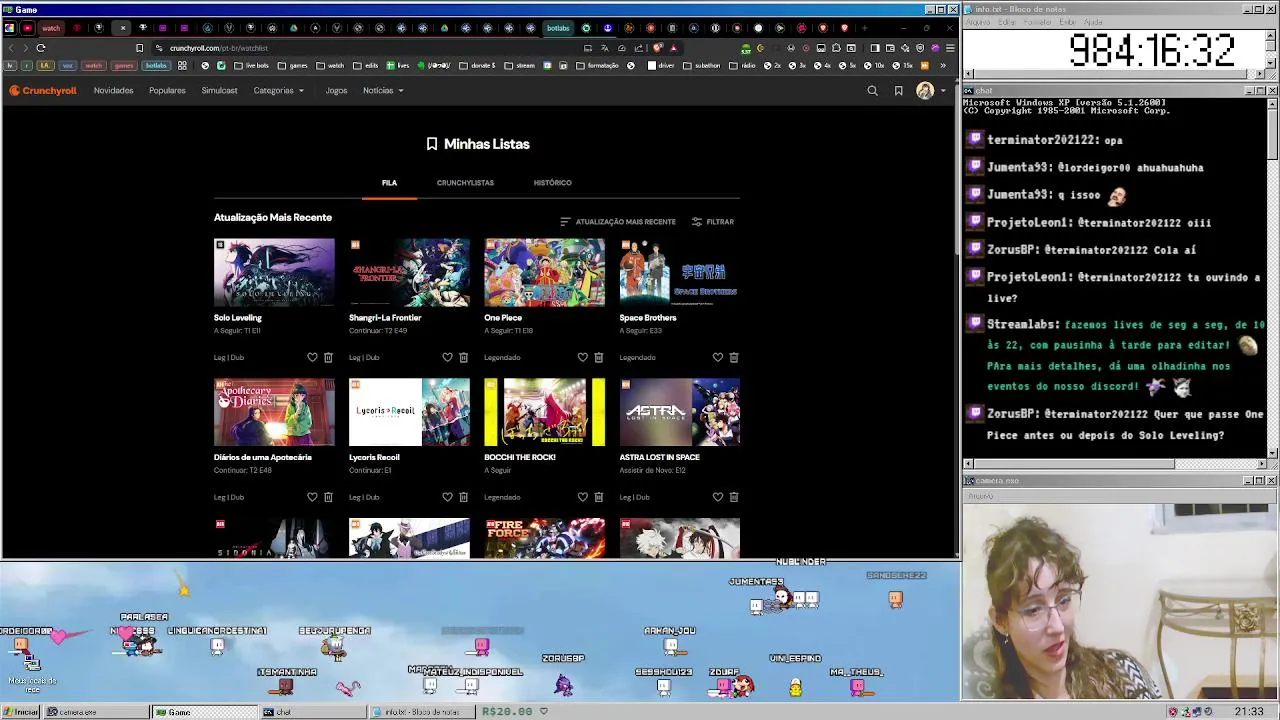This screenshot has width=1280, height=720.
Task: Open the browser hamburger menu
Action: click(950, 48)
